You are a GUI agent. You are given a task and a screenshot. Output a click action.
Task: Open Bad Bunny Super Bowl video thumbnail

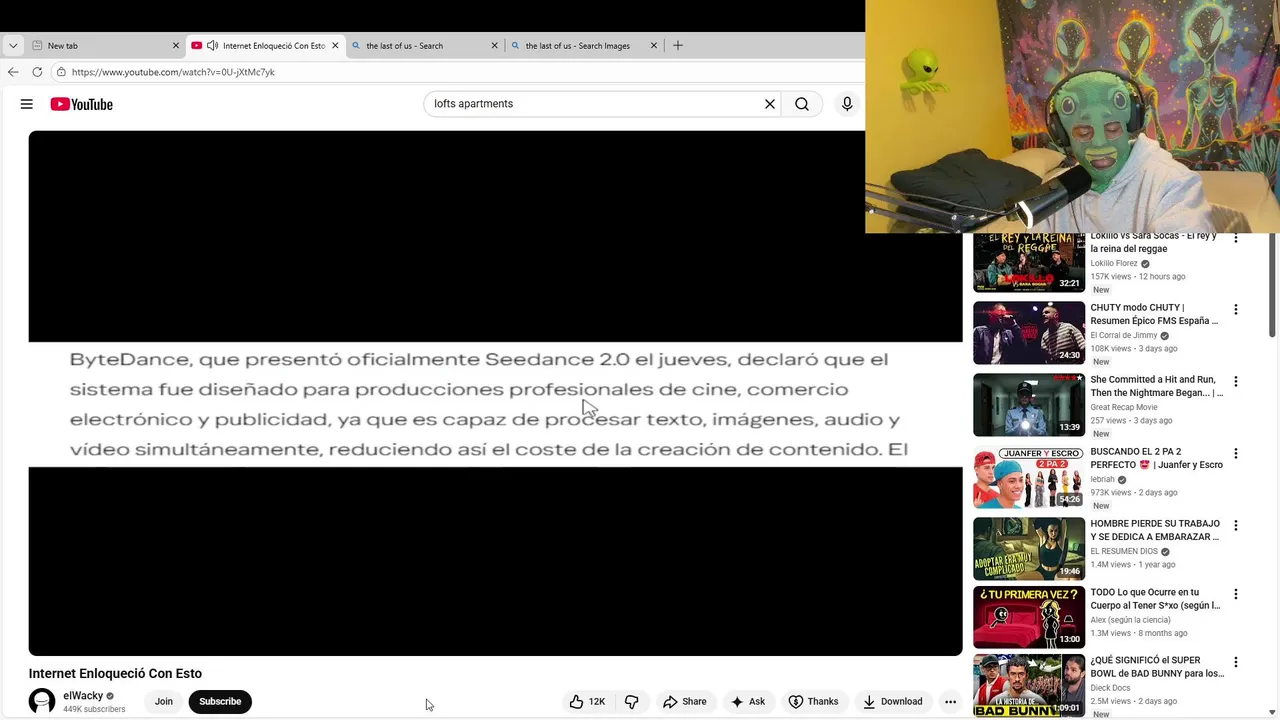(1029, 686)
